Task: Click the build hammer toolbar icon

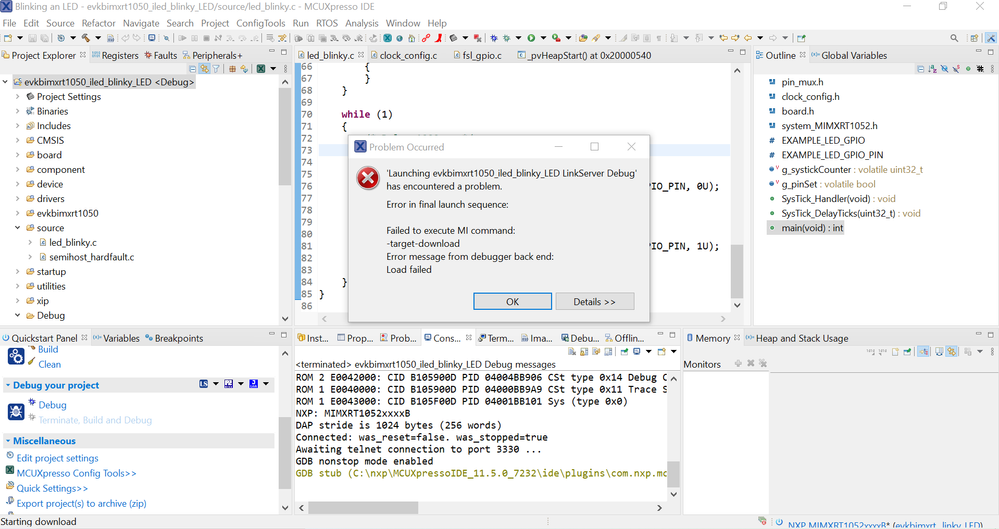Action: coord(85,38)
